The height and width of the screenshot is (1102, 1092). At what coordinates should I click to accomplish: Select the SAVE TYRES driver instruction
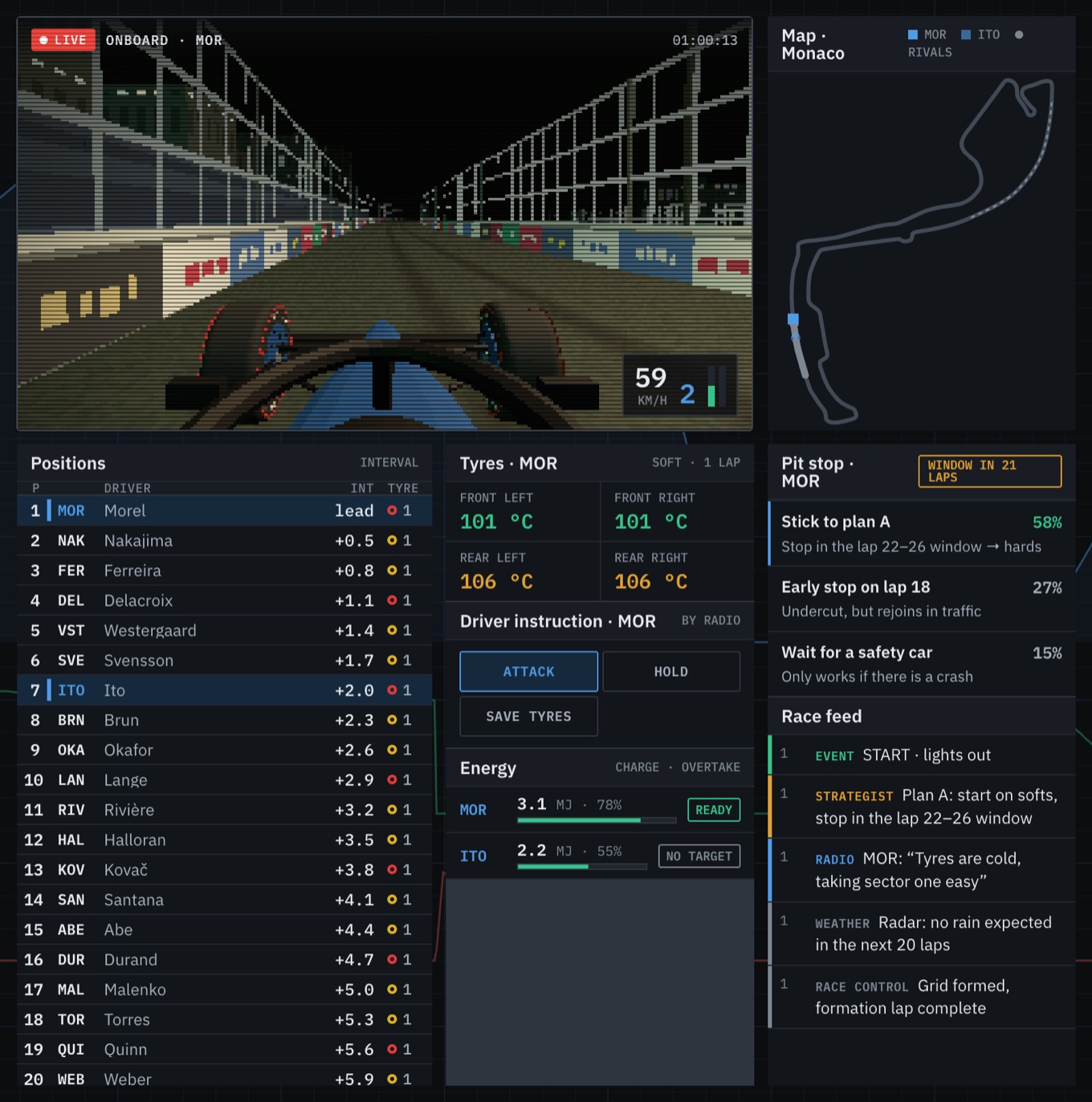pos(528,716)
